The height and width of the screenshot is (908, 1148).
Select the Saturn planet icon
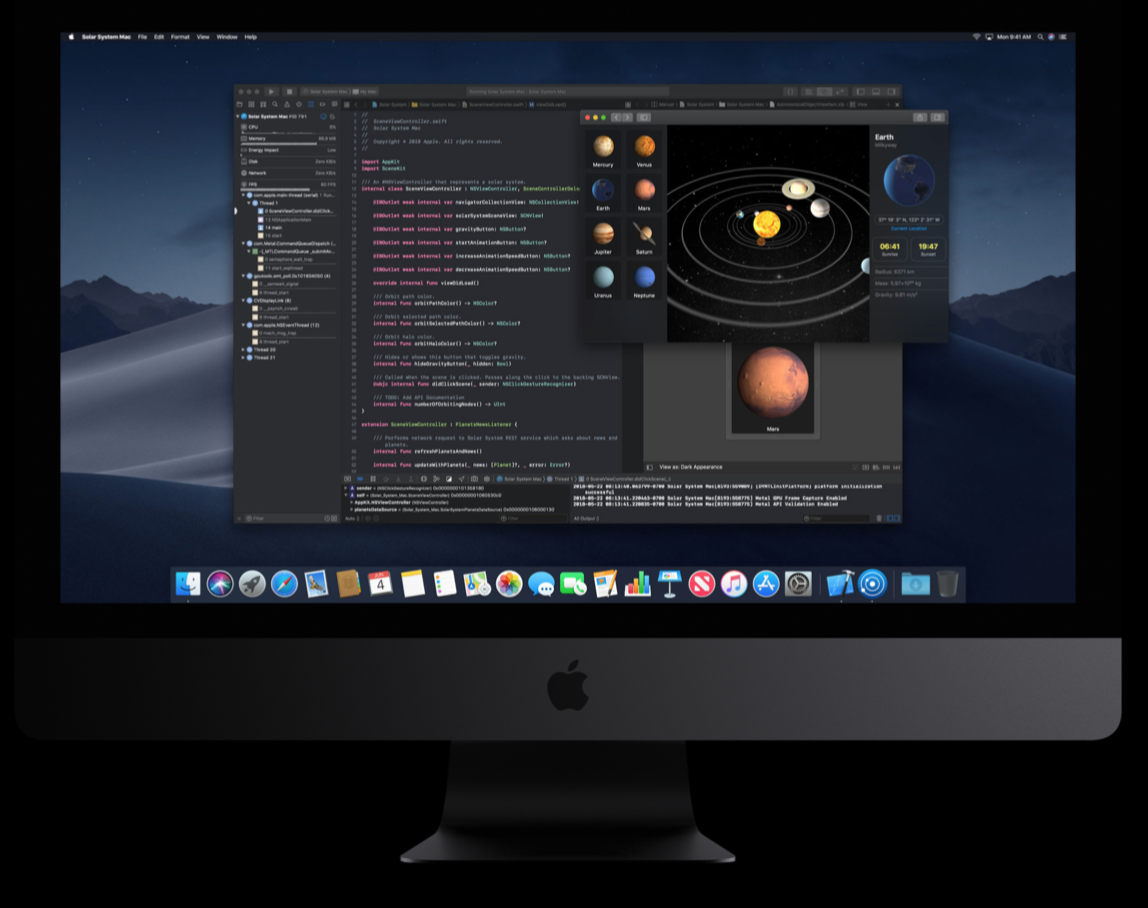pyautogui.click(x=644, y=234)
